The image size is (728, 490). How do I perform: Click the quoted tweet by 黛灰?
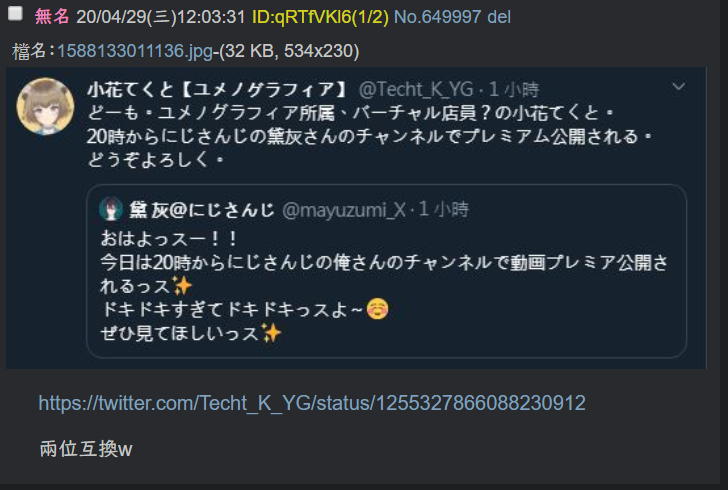(x=386, y=271)
